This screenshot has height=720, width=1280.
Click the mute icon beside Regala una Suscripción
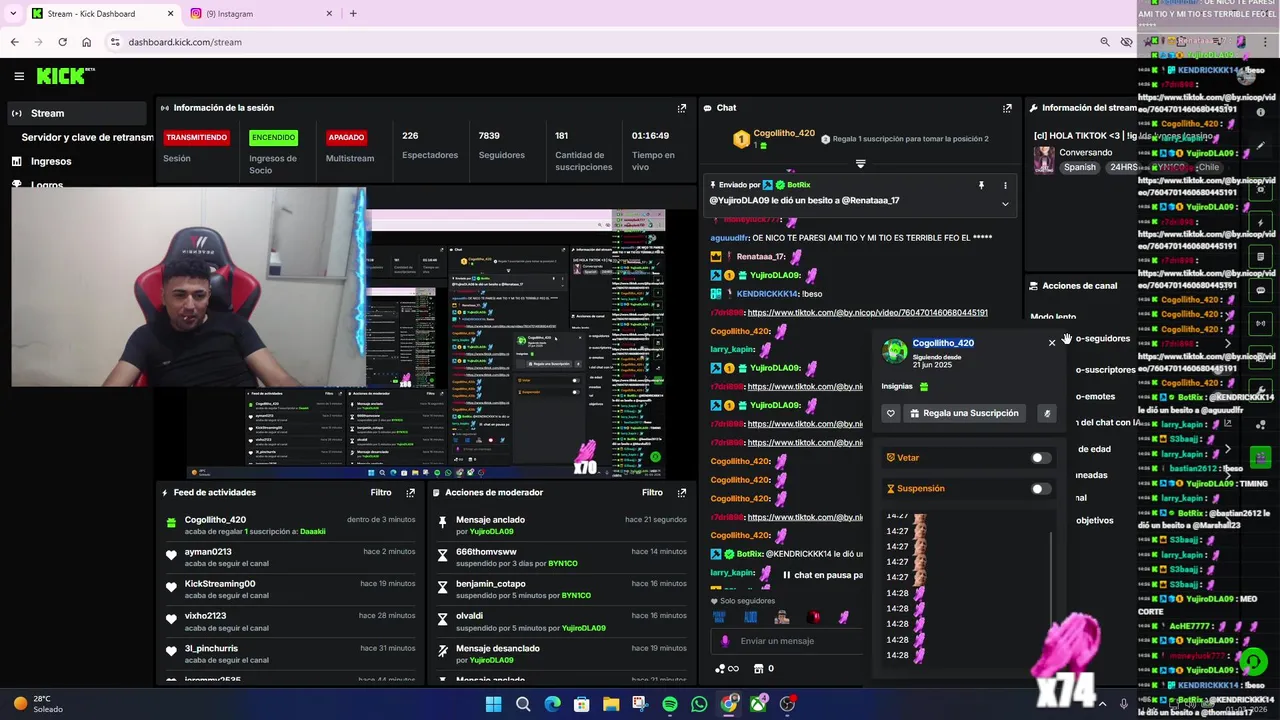click(1046, 413)
